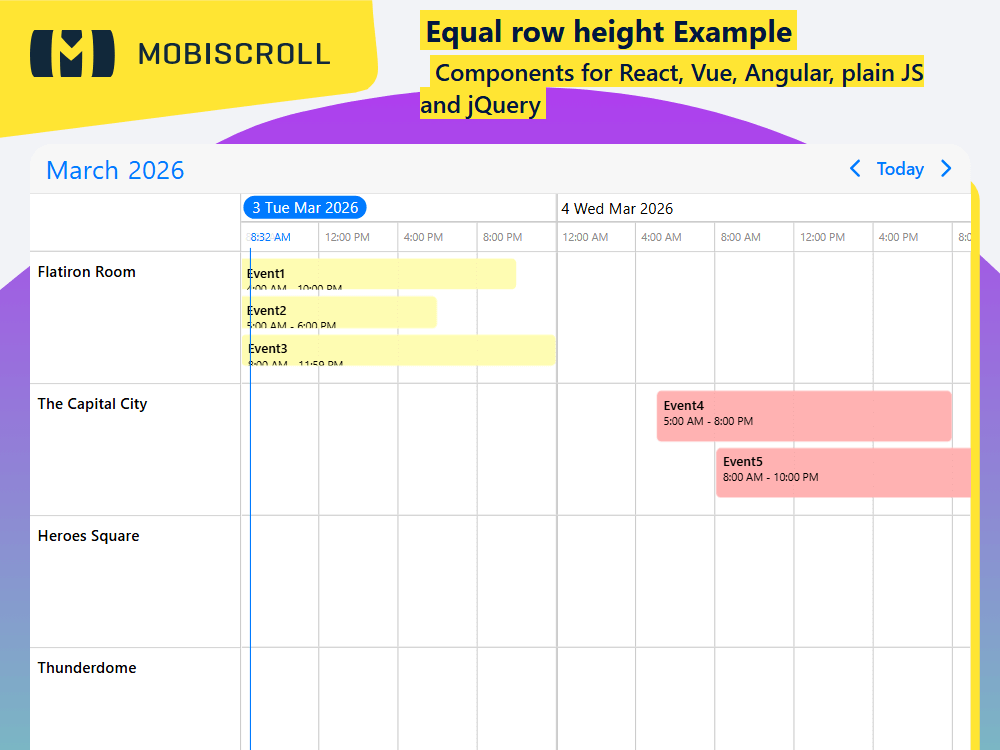Select Event5 ending at 10:00 PM
Viewport: 1000px width, 750px height.
[845, 470]
